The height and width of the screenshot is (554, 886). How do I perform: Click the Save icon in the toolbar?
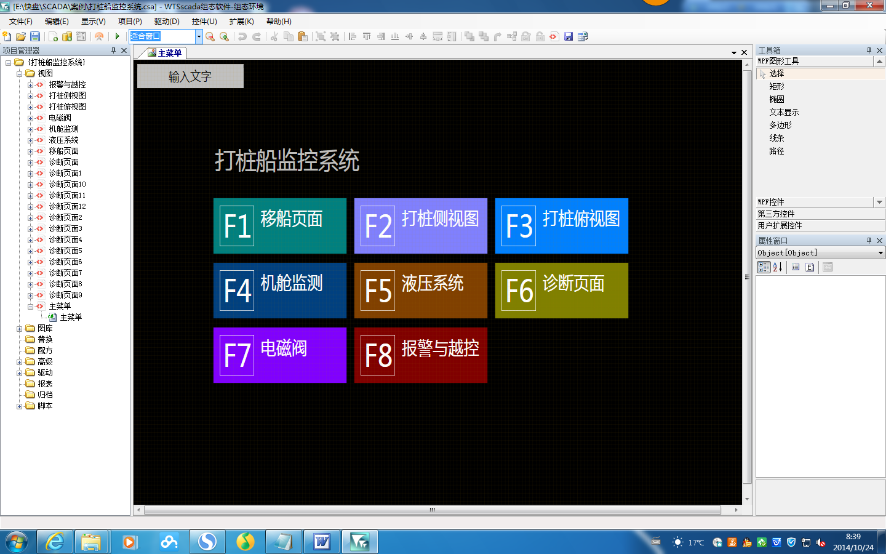point(35,36)
